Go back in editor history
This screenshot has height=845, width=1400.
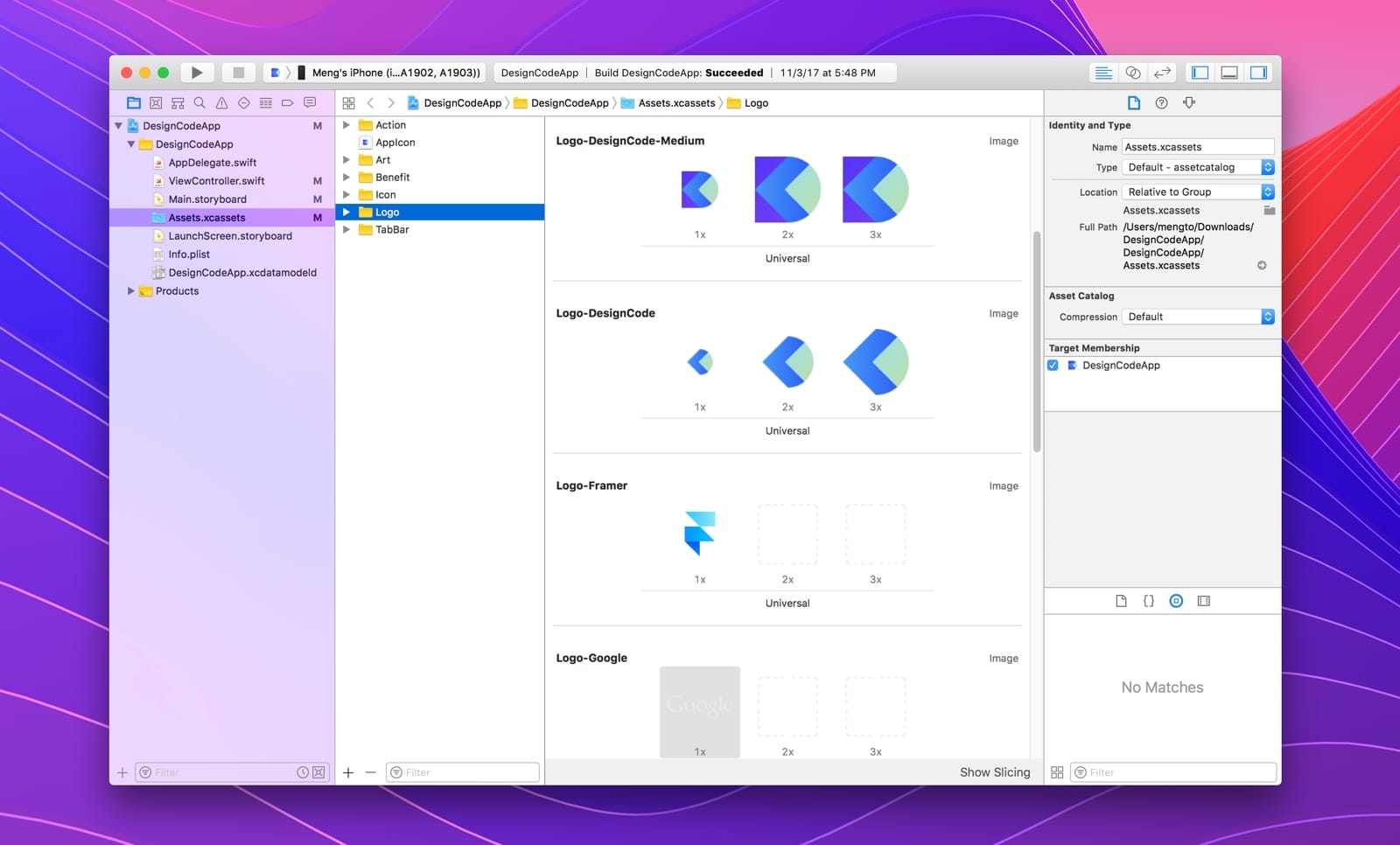coord(370,102)
